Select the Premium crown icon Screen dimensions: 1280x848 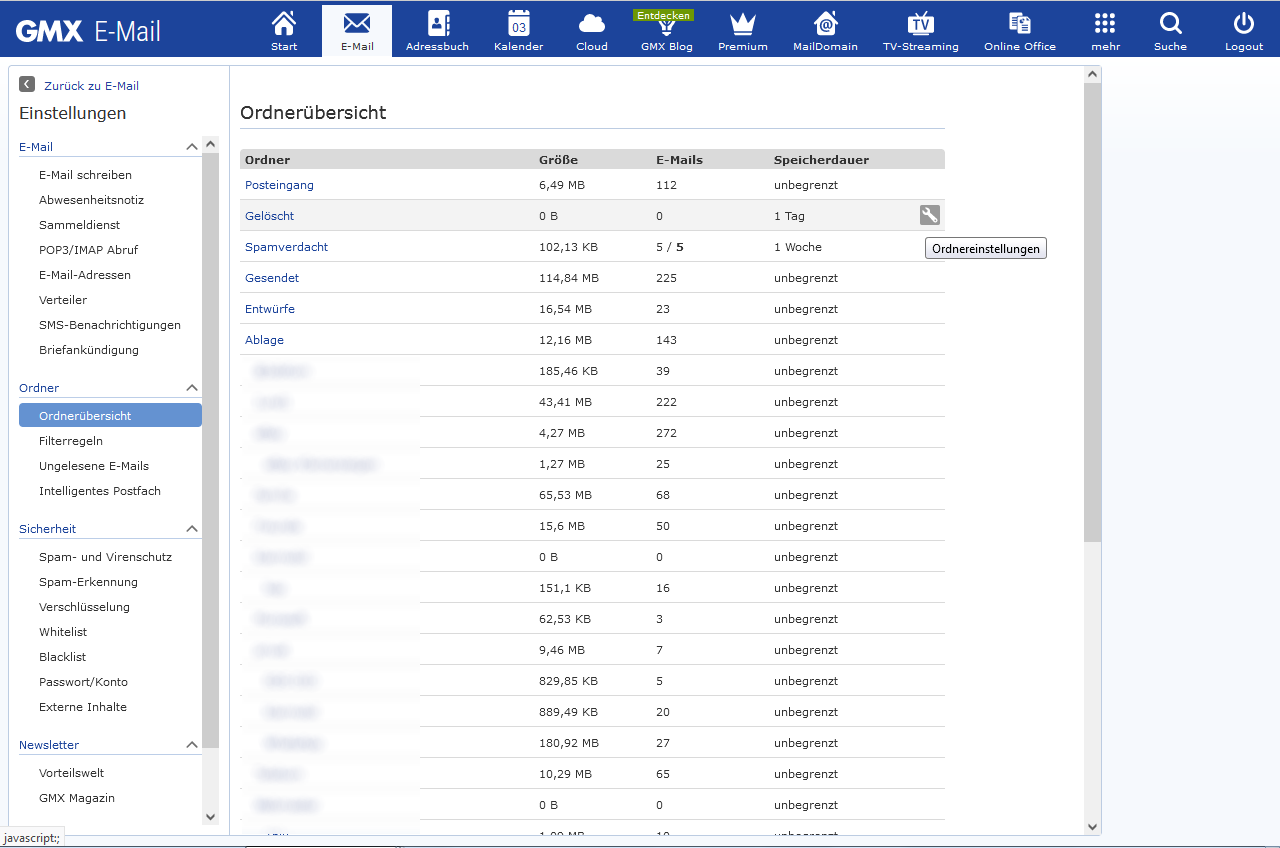[742, 30]
